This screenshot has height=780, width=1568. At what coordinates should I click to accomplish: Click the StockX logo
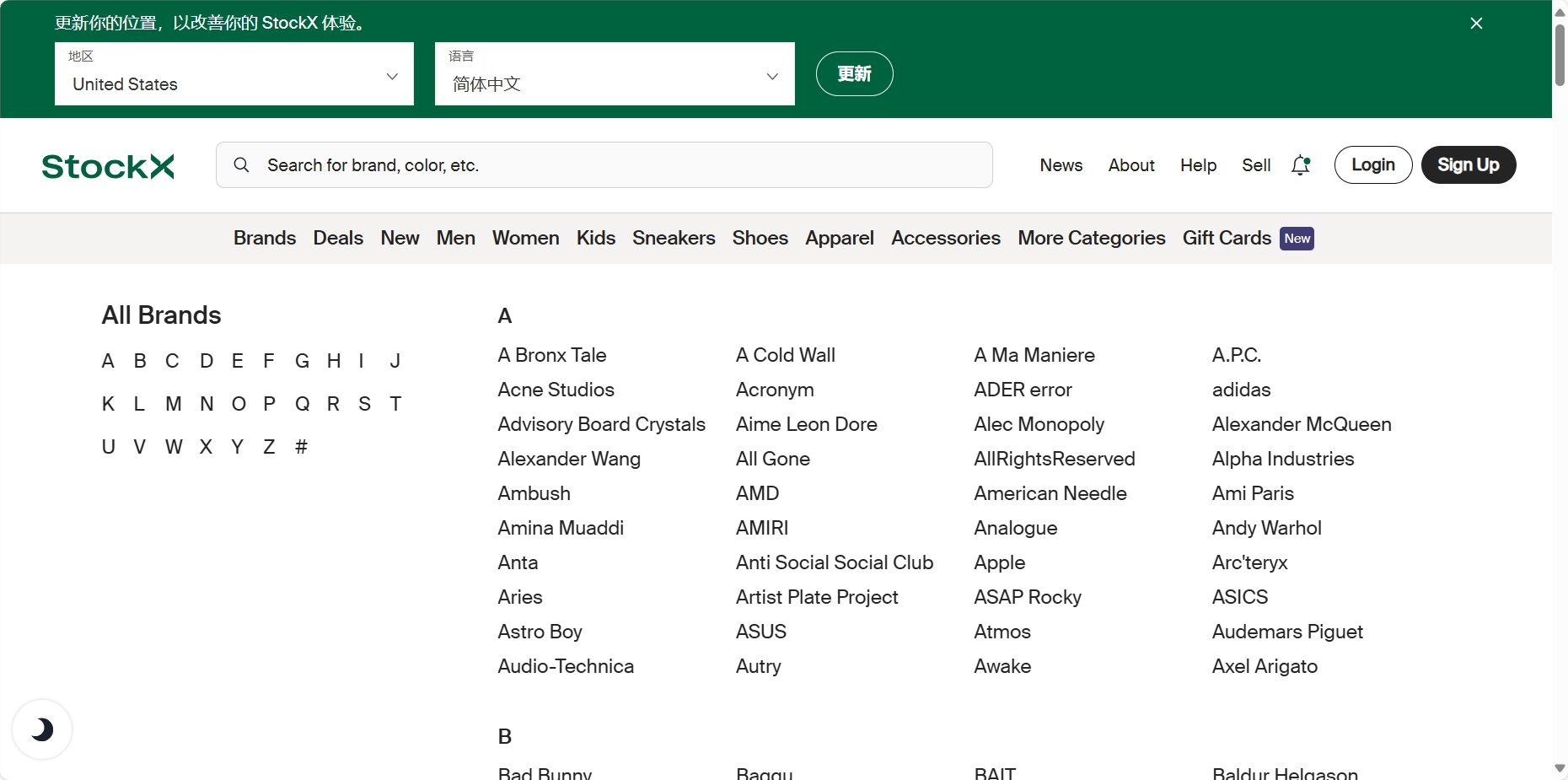click(108, 166)
